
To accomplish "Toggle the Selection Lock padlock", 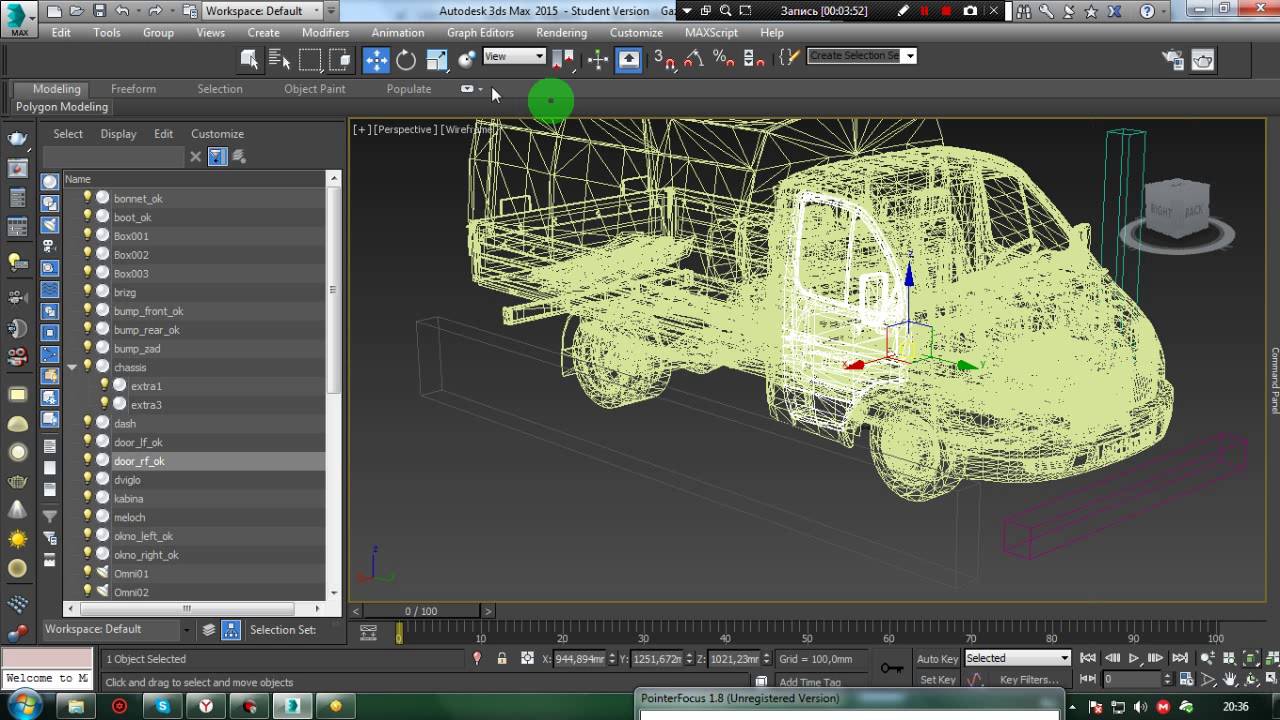I will [x=502, y=658].
